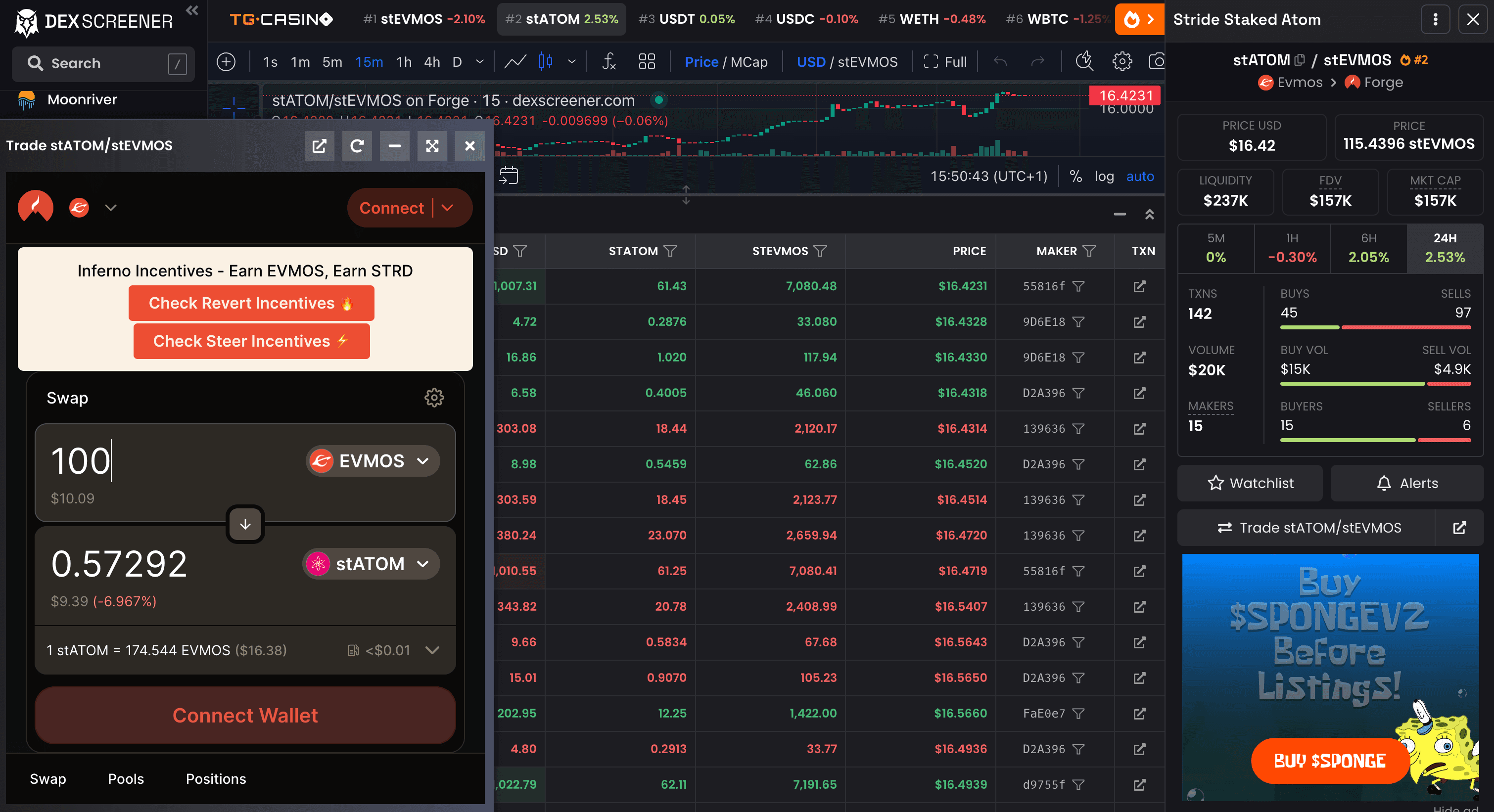This screenshot has height=812, width=1494.
Task: Open price Alerts
Action: 1407,483
